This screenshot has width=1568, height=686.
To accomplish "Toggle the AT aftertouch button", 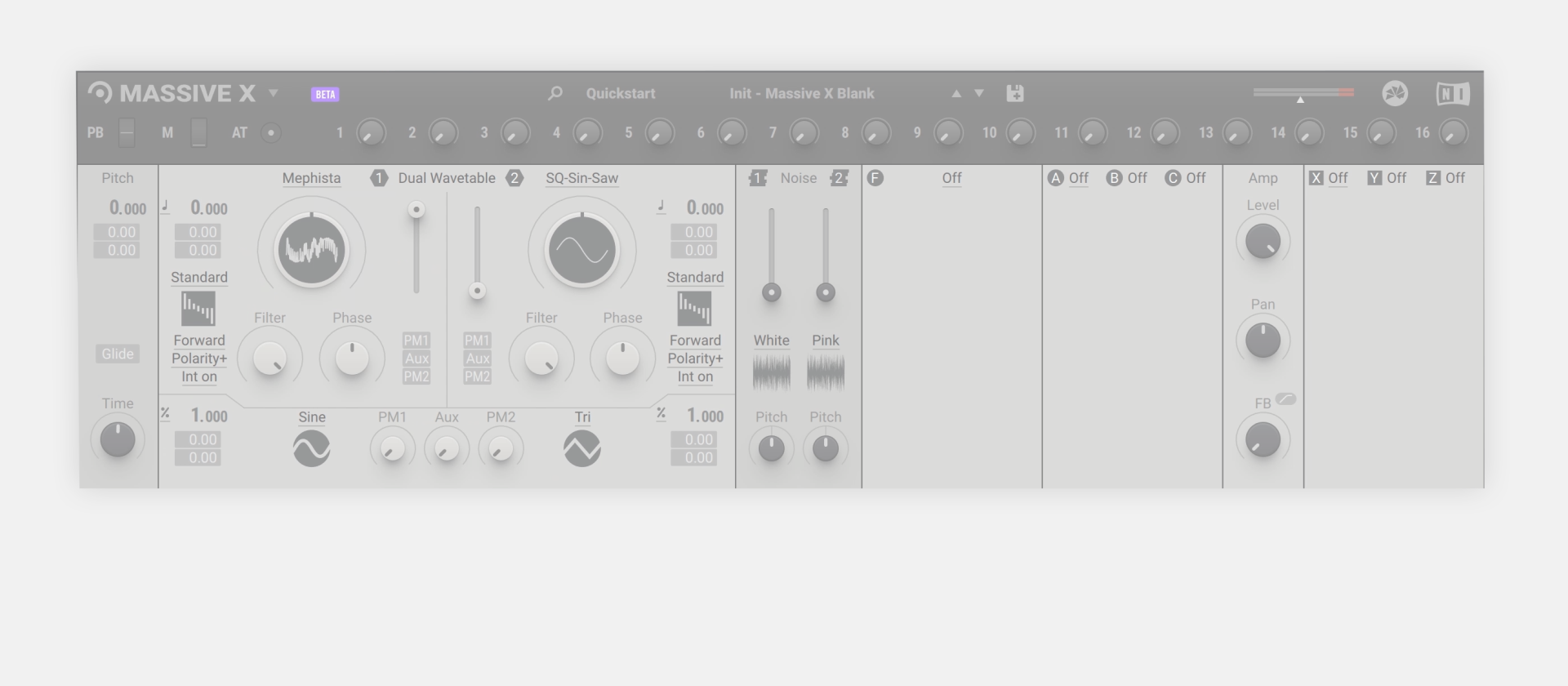I will click(271, 132).
